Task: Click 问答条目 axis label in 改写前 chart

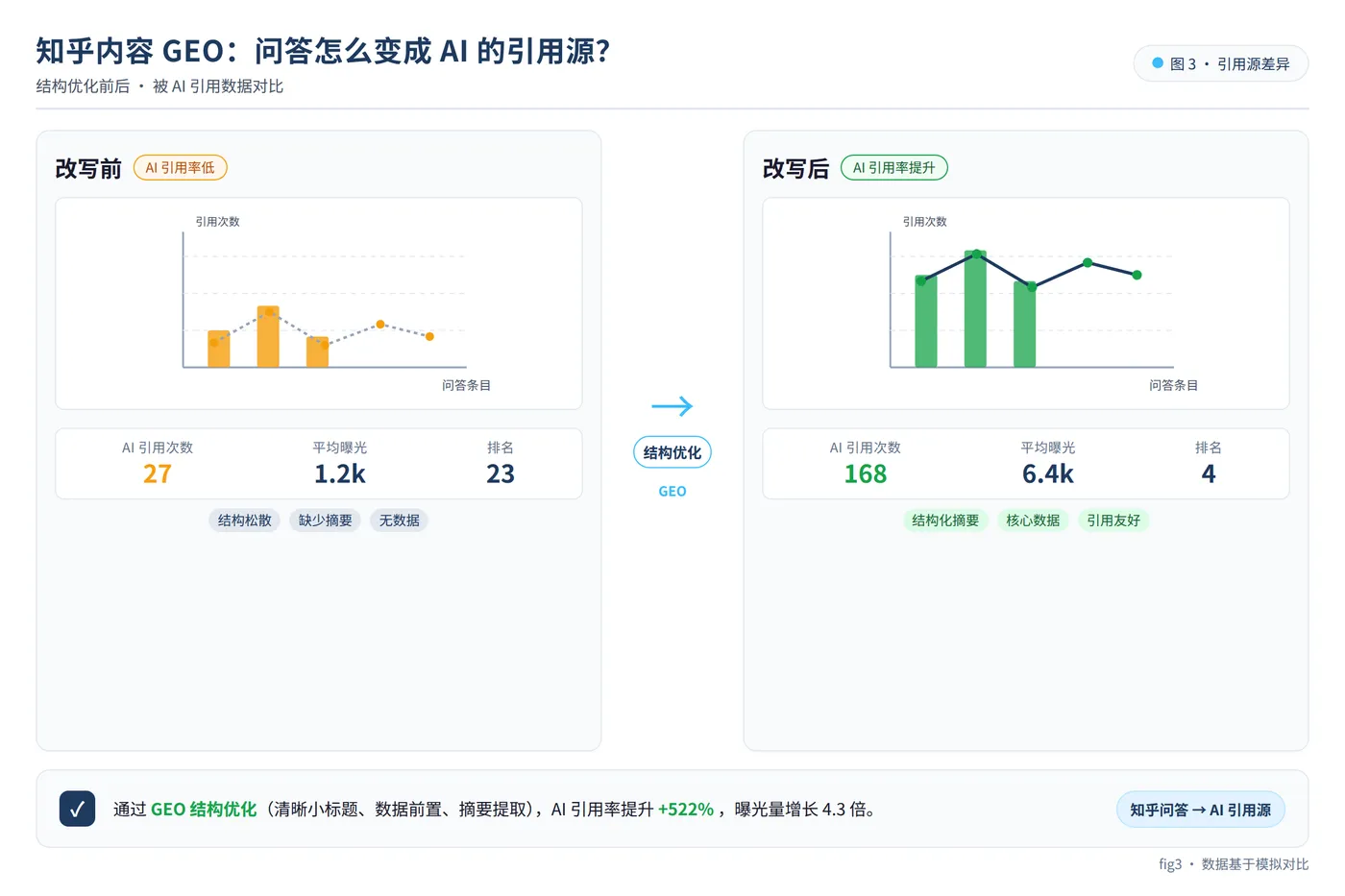Action: click(466, 385)
